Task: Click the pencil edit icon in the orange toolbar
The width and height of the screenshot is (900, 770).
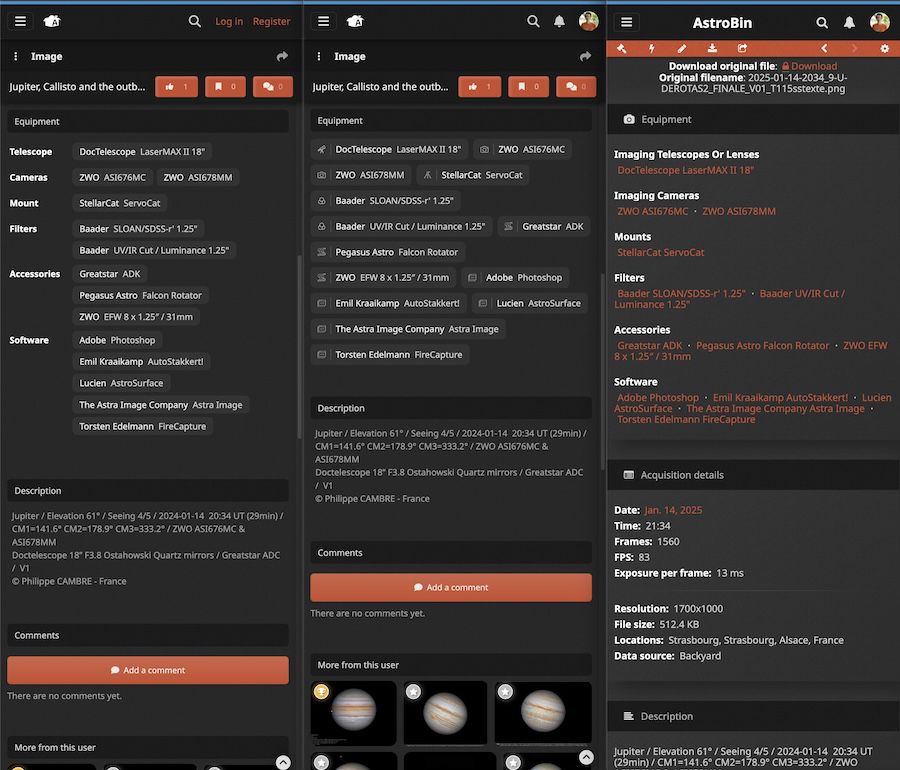Action: coord(681,48)
